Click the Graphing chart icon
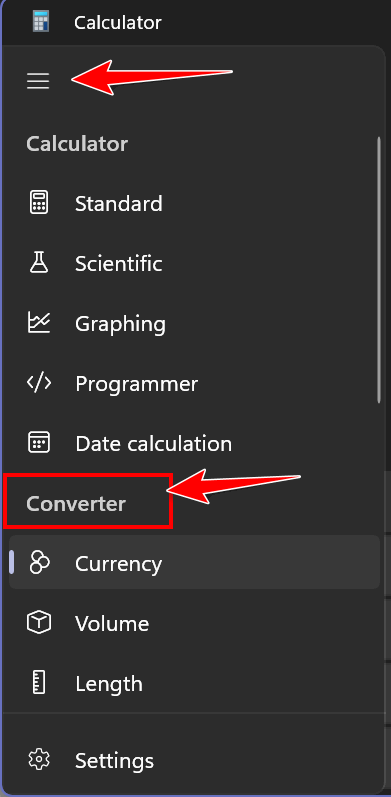Screen dimensions: 391x797 pos(39,323)
